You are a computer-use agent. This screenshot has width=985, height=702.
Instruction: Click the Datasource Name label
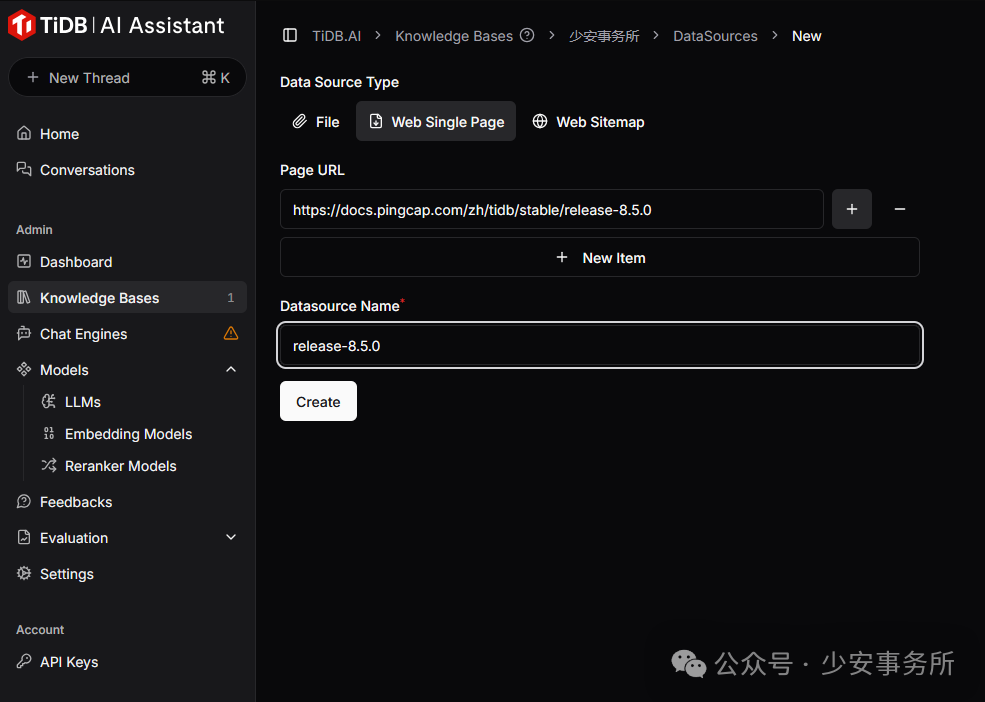340,306
